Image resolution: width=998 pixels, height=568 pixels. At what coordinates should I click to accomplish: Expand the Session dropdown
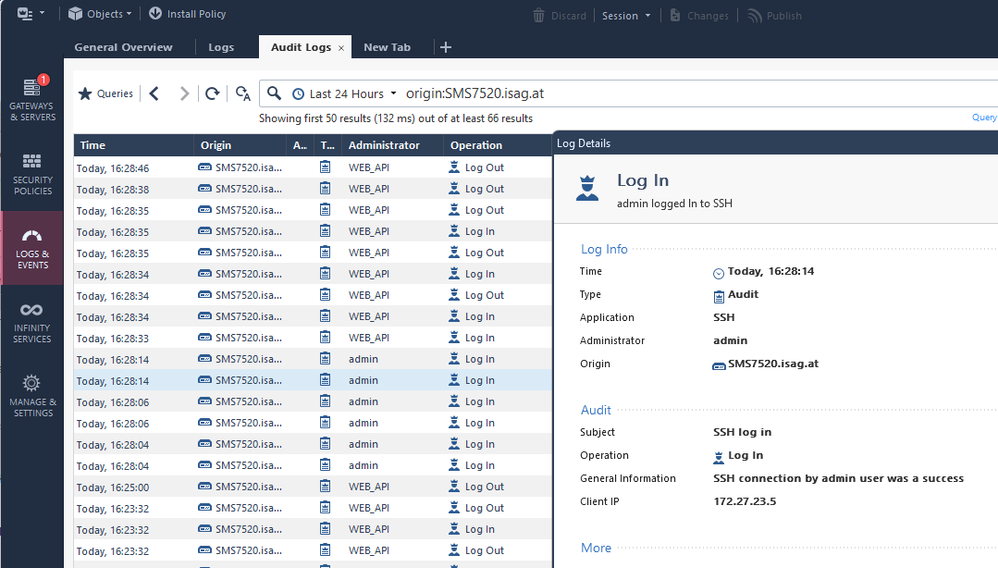pyautogui.click(x=626, y=16)
